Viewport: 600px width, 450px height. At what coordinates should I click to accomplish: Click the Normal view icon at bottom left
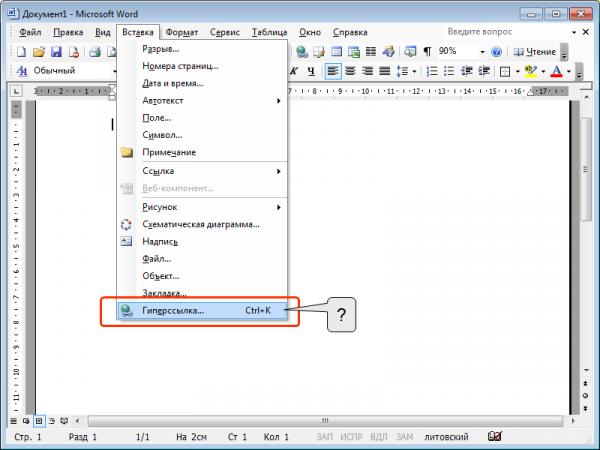point(13,421)
